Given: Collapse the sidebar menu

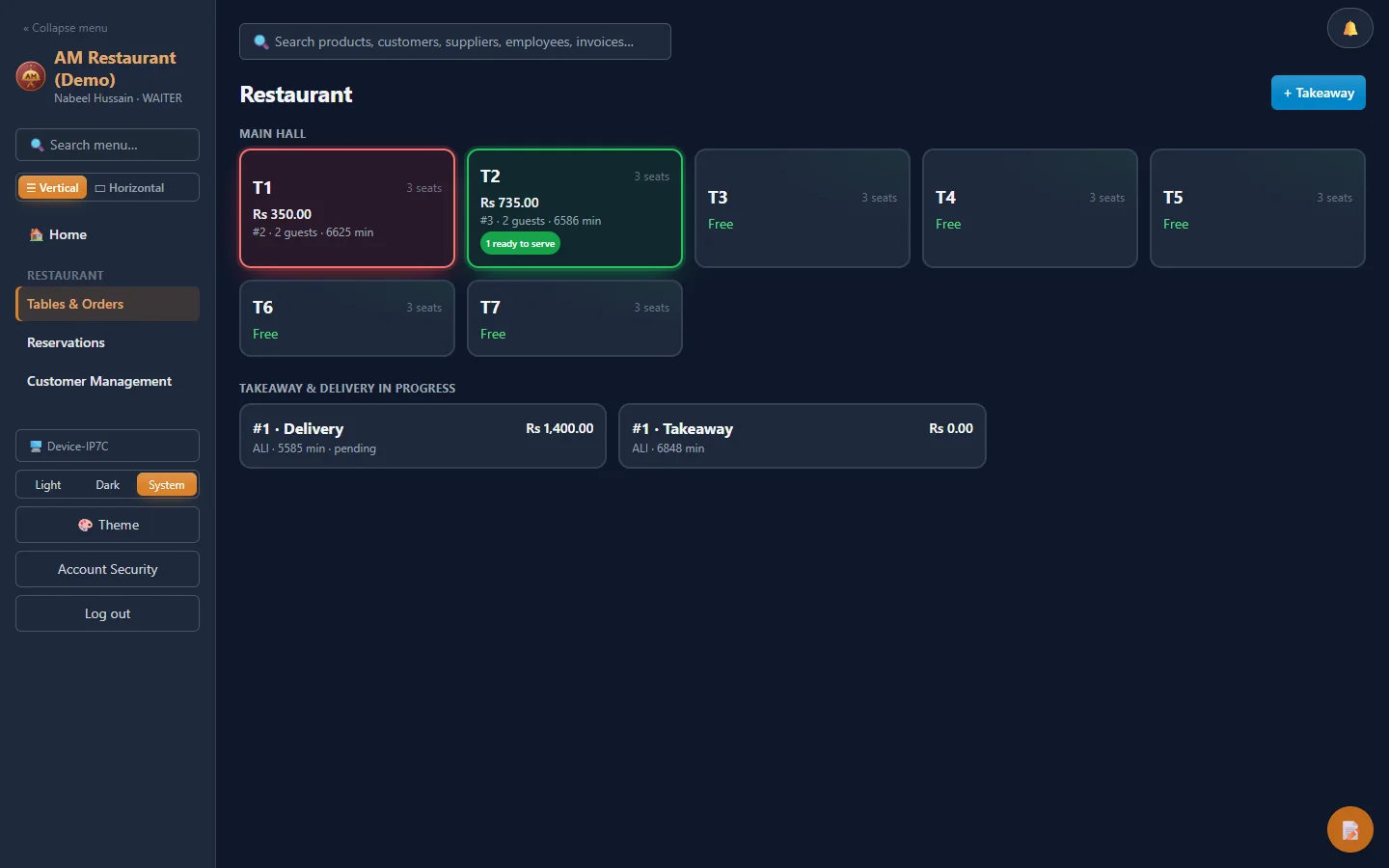Looking at the screenshot, I should click(x=66, y=28).
